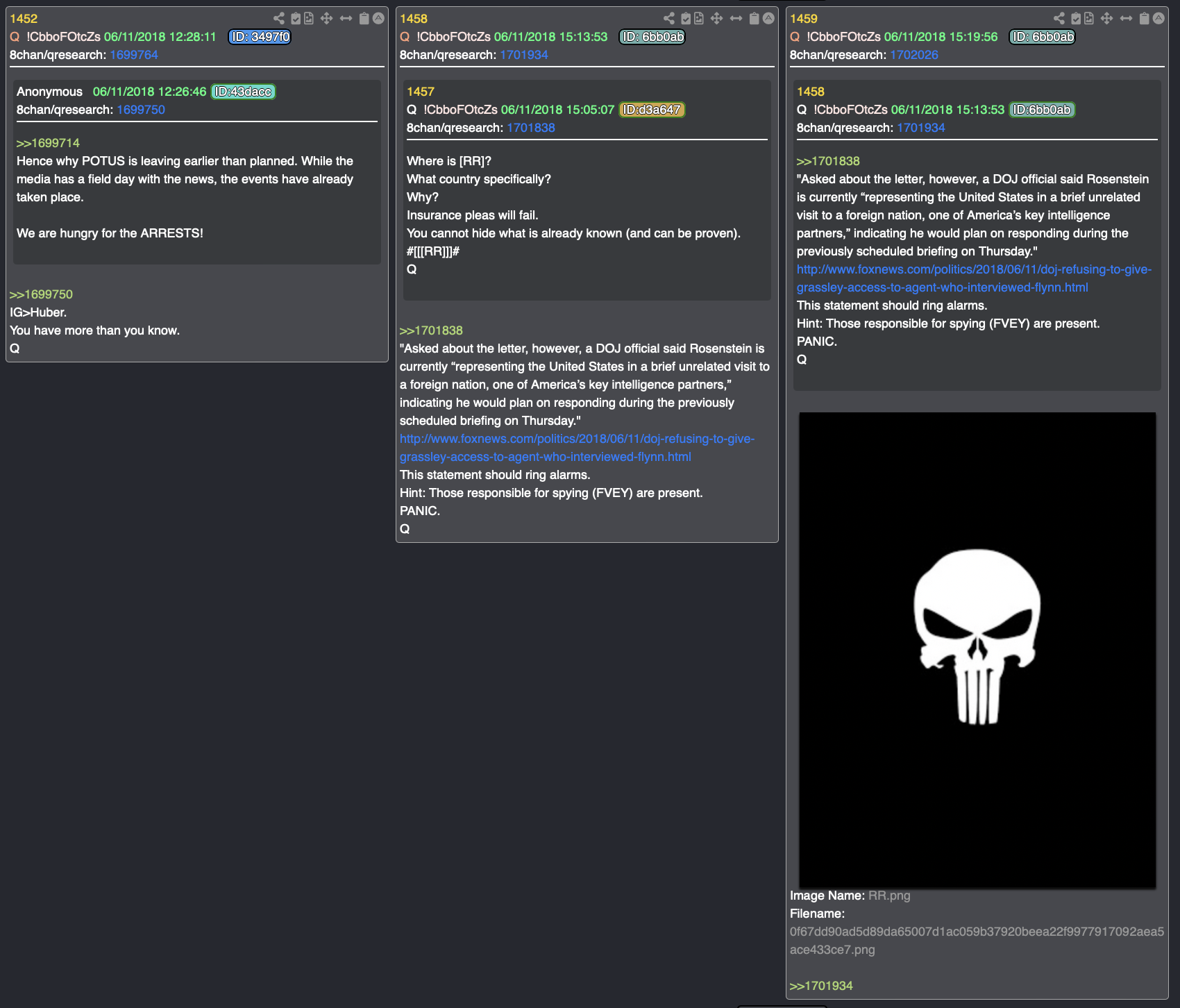The image size is (1180, 1008).
Task: Collapse post 1458 card with circle arrow
Action: [768, 19]
